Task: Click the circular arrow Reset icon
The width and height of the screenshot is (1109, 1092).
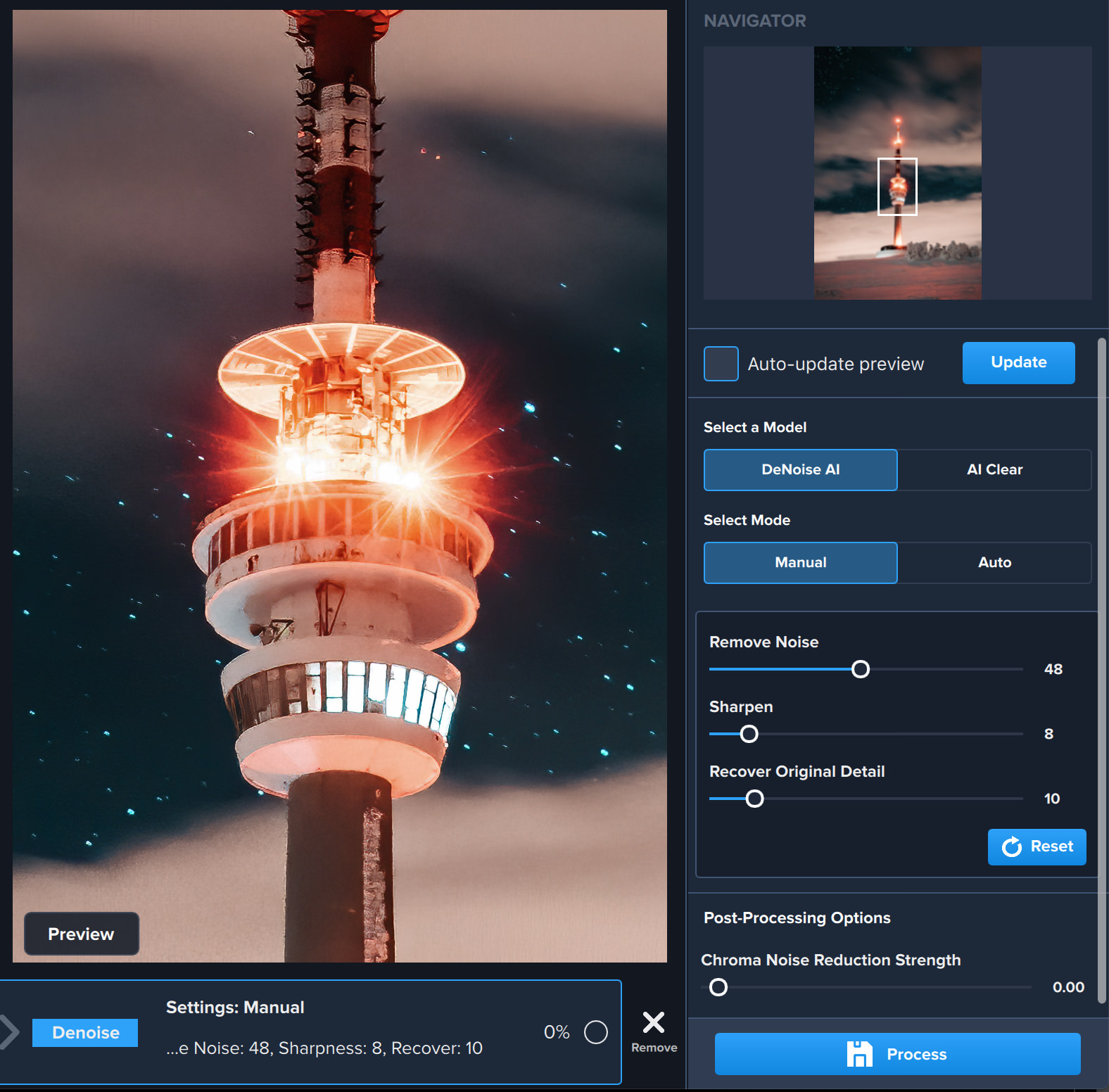Action: [1011, 846]
